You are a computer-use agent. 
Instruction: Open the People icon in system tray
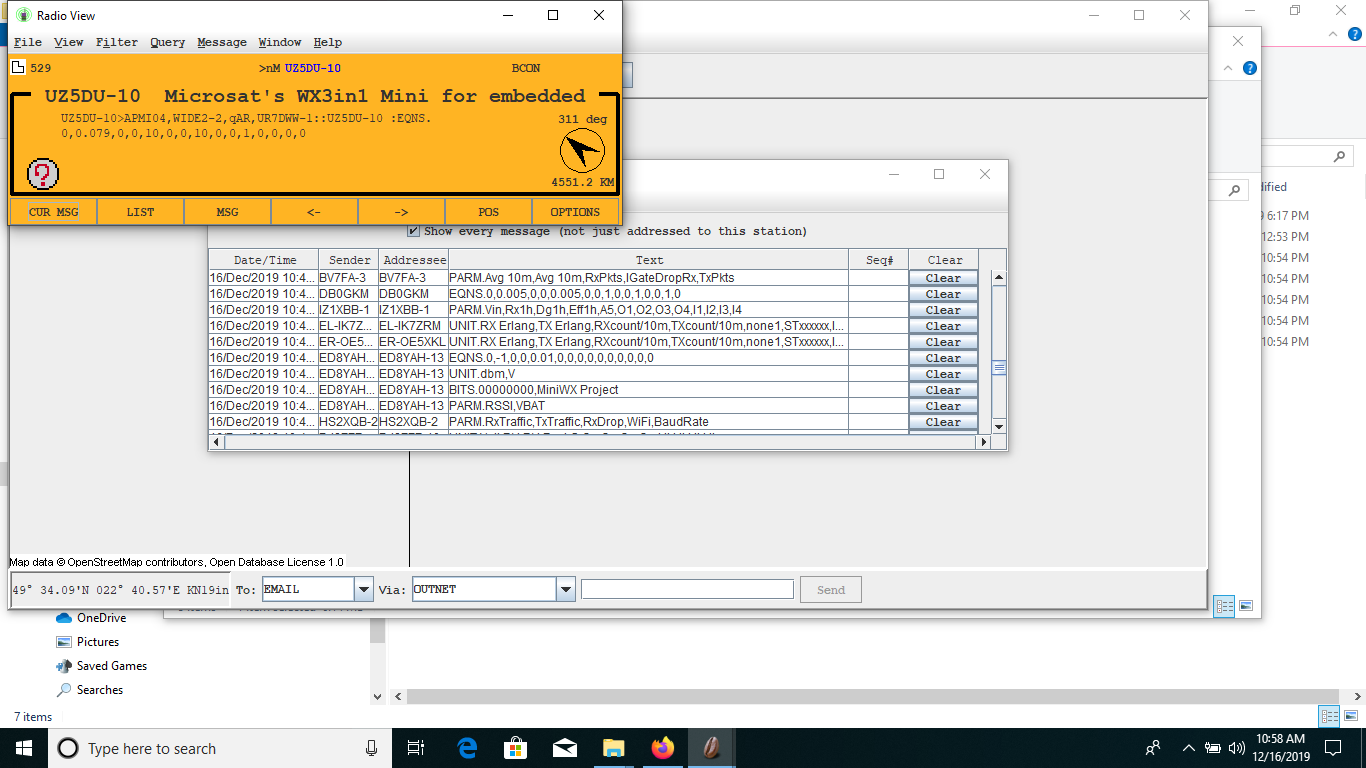pyautogui.click(x=1153, y=748)
